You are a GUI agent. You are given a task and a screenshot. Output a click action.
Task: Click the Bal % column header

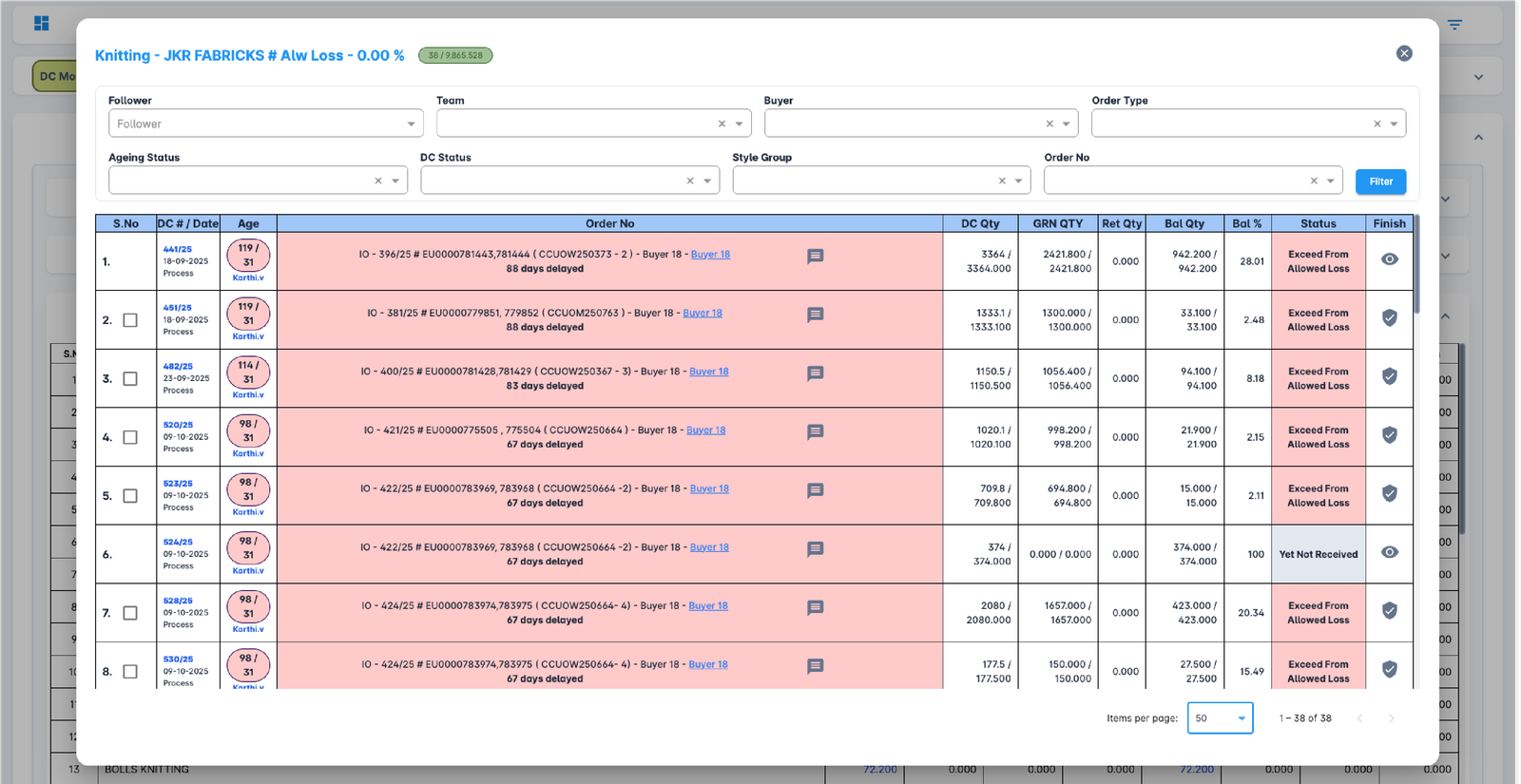pyautogui.click(x=1246, y=223)
